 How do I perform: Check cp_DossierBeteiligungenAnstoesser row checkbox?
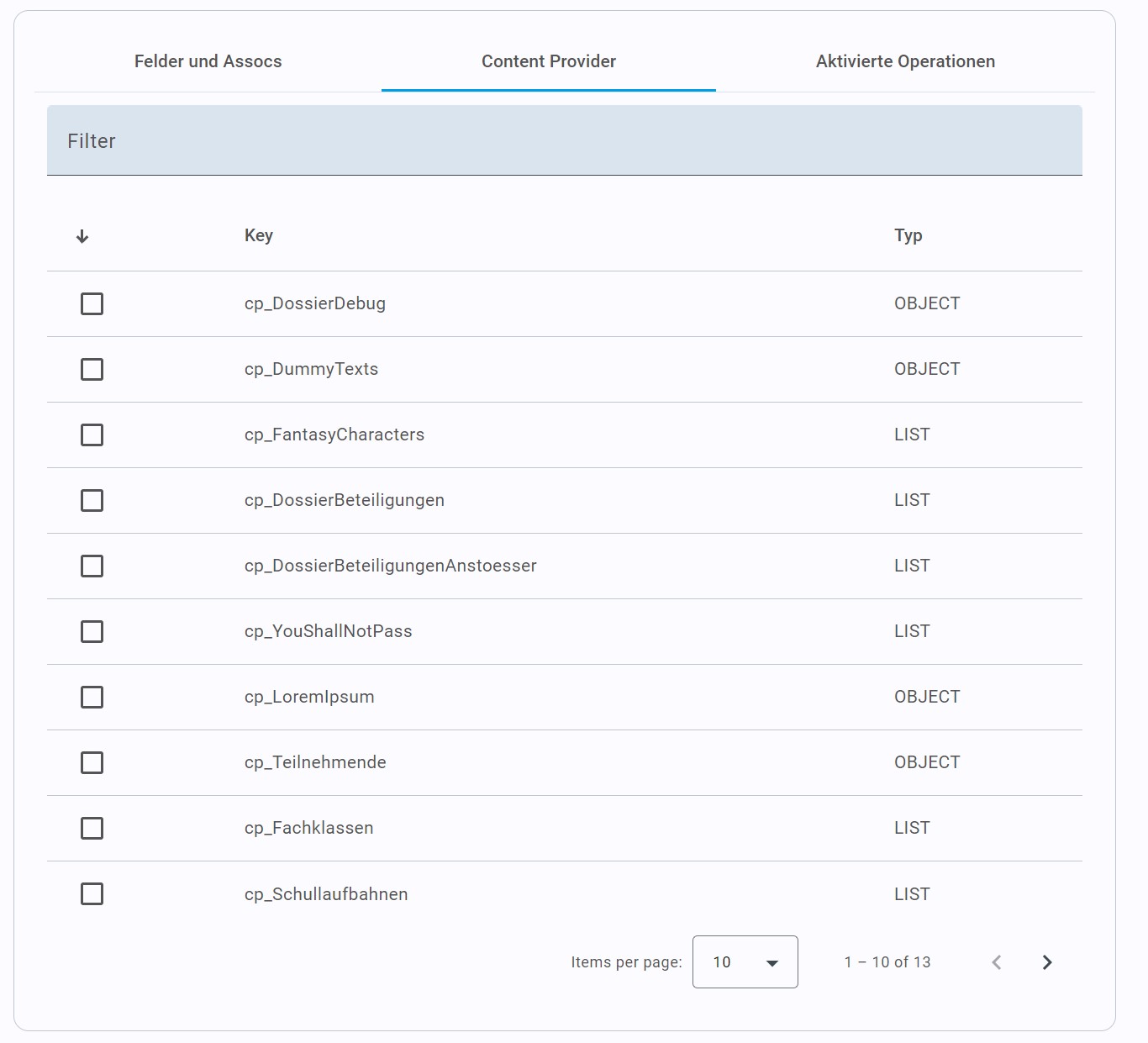pyautogui.click(x=92, y=566)
